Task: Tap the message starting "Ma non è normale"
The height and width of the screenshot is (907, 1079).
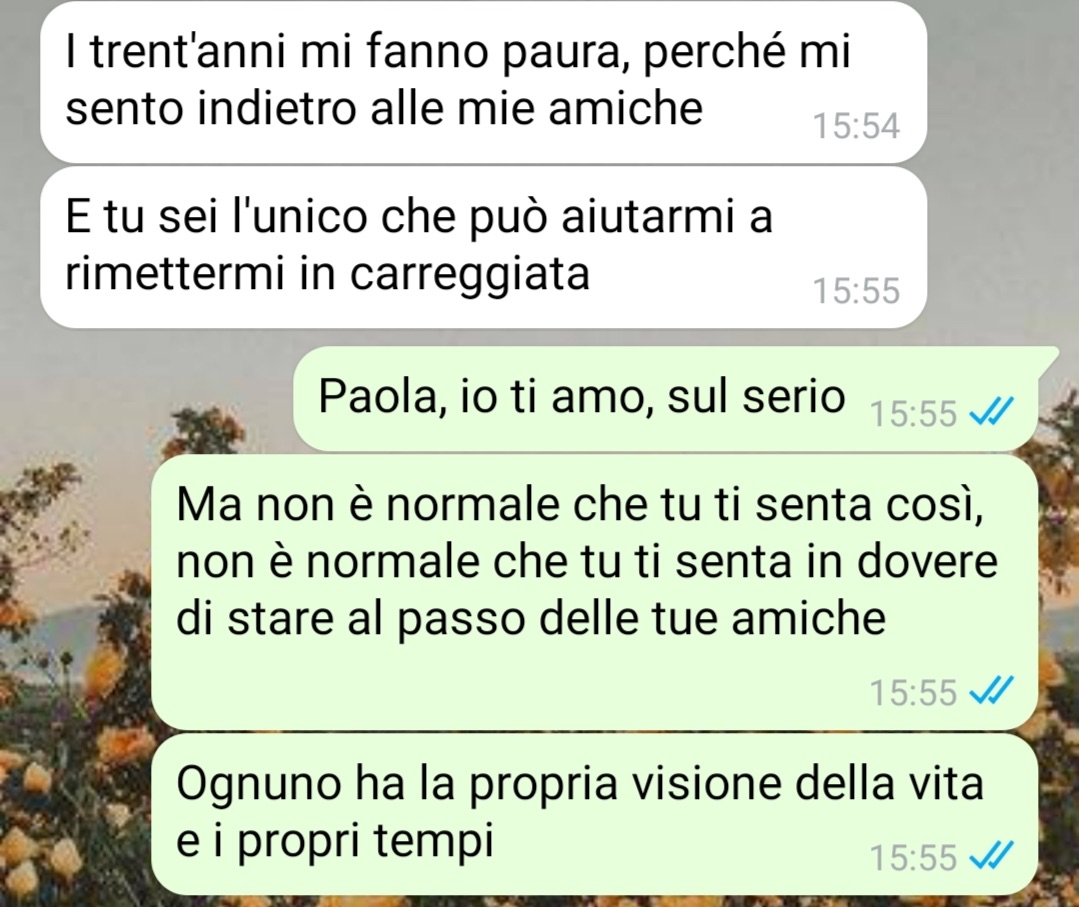Action: pos(594,592)
